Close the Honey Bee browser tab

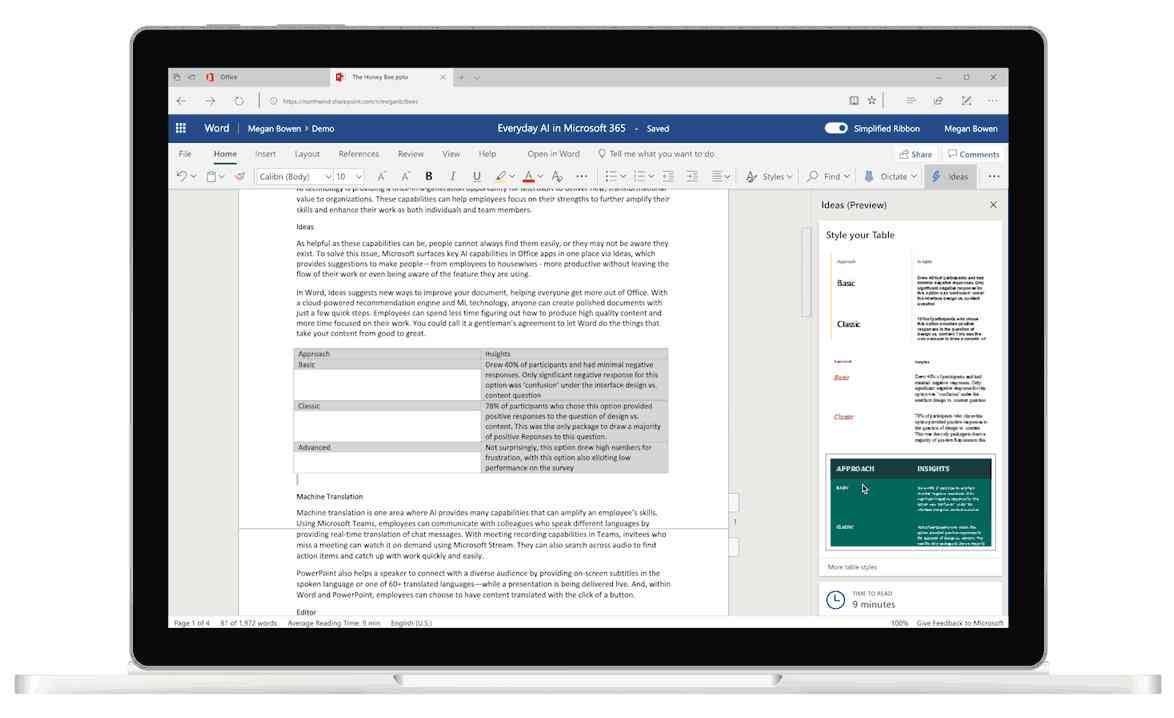pyautogui.click(x=442, y=77)
